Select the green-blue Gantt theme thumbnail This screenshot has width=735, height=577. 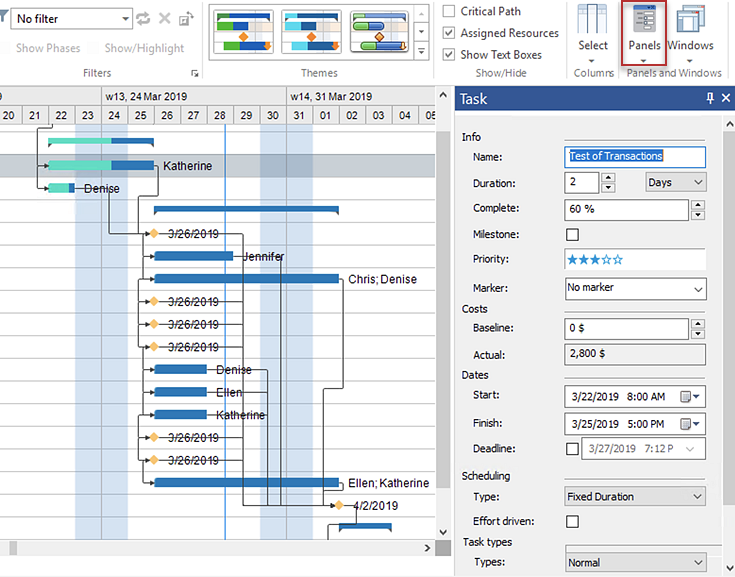coord(243,32)
